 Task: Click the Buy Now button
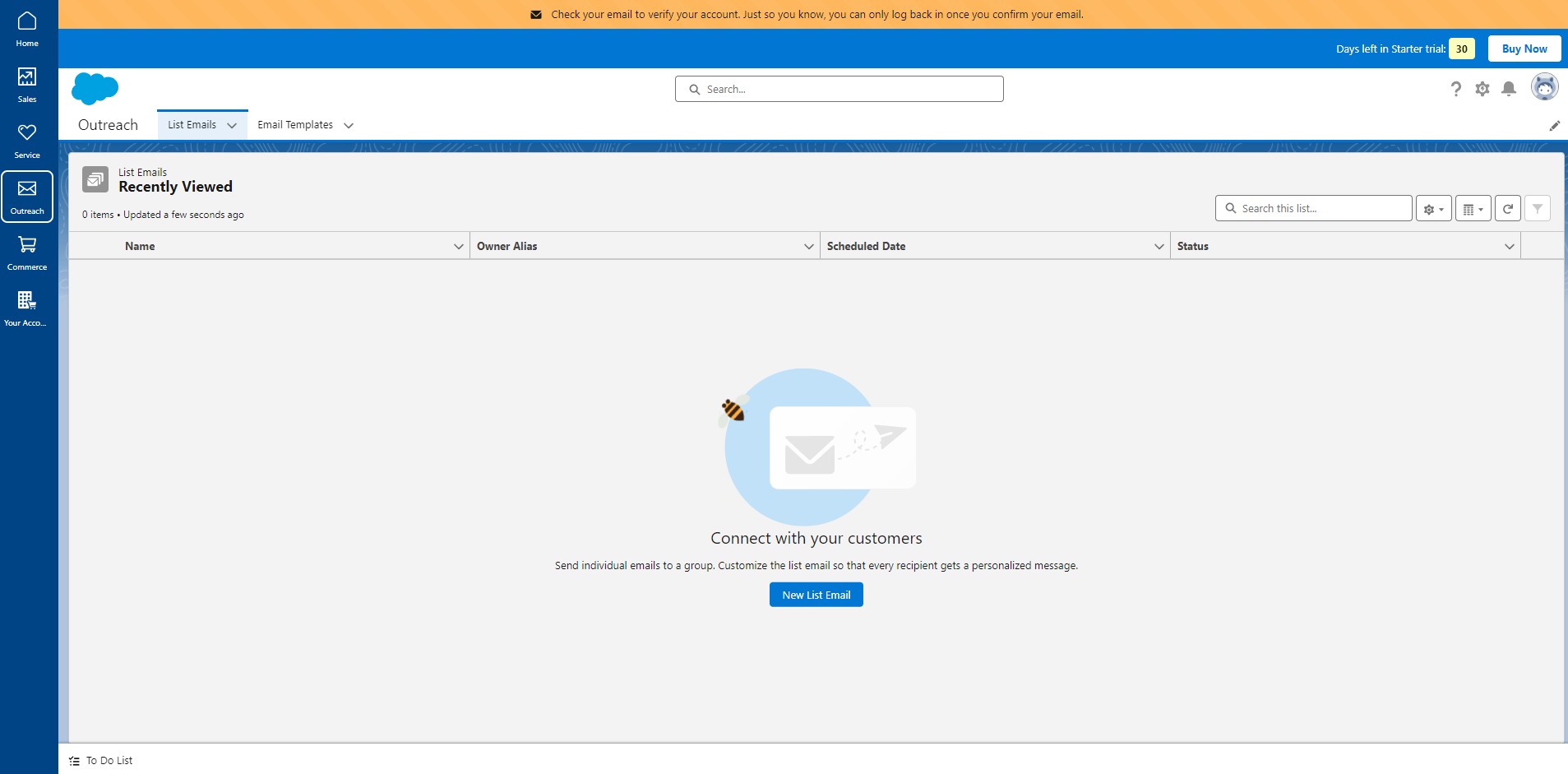click(1524, 49)
